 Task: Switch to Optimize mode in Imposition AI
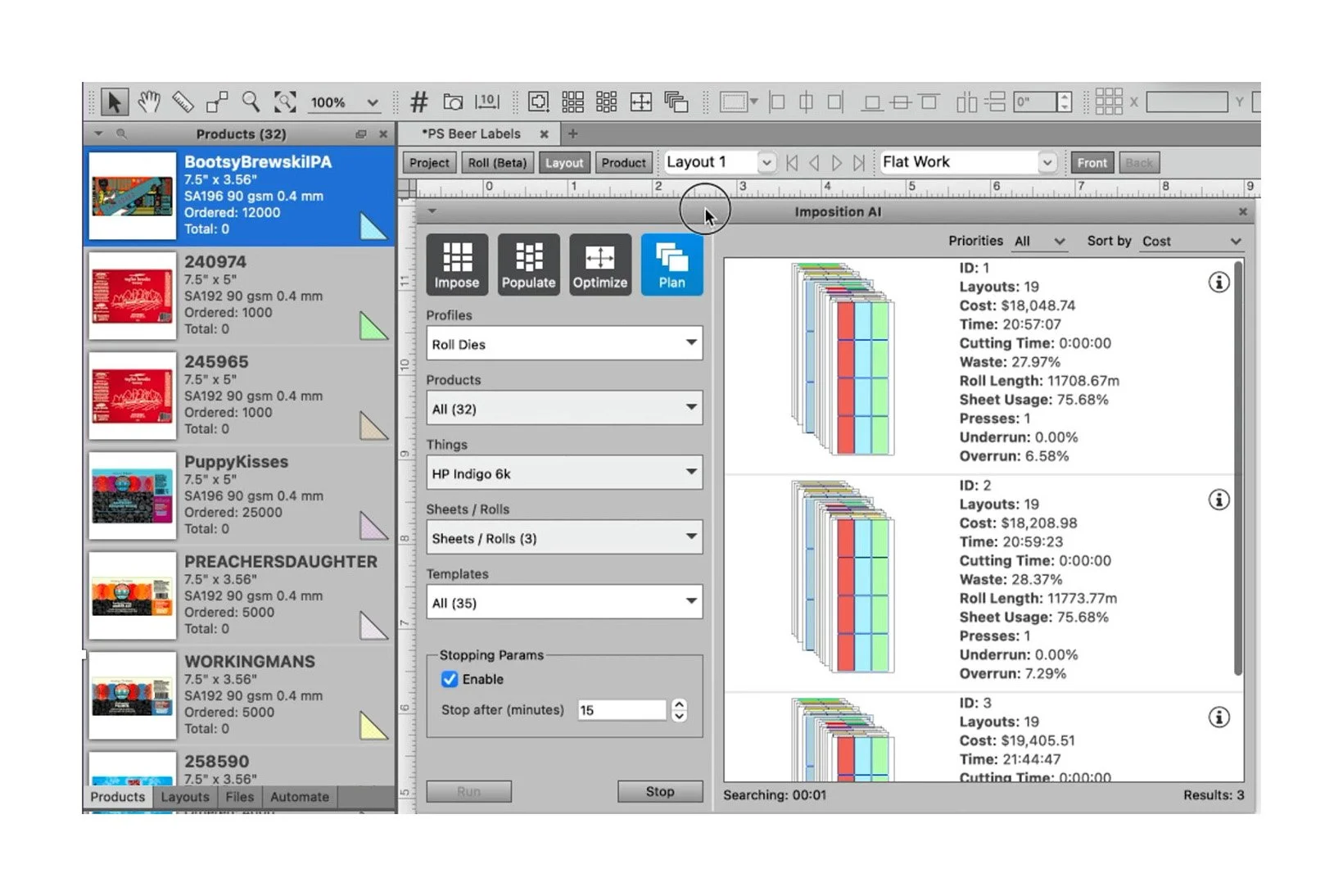pos(600,265)
